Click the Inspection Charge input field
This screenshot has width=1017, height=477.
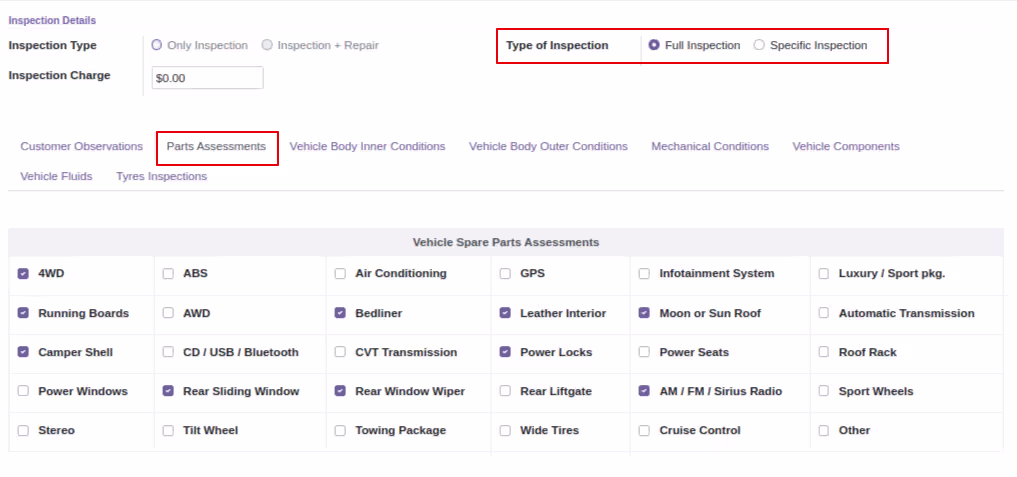click(x=208, y=78)
